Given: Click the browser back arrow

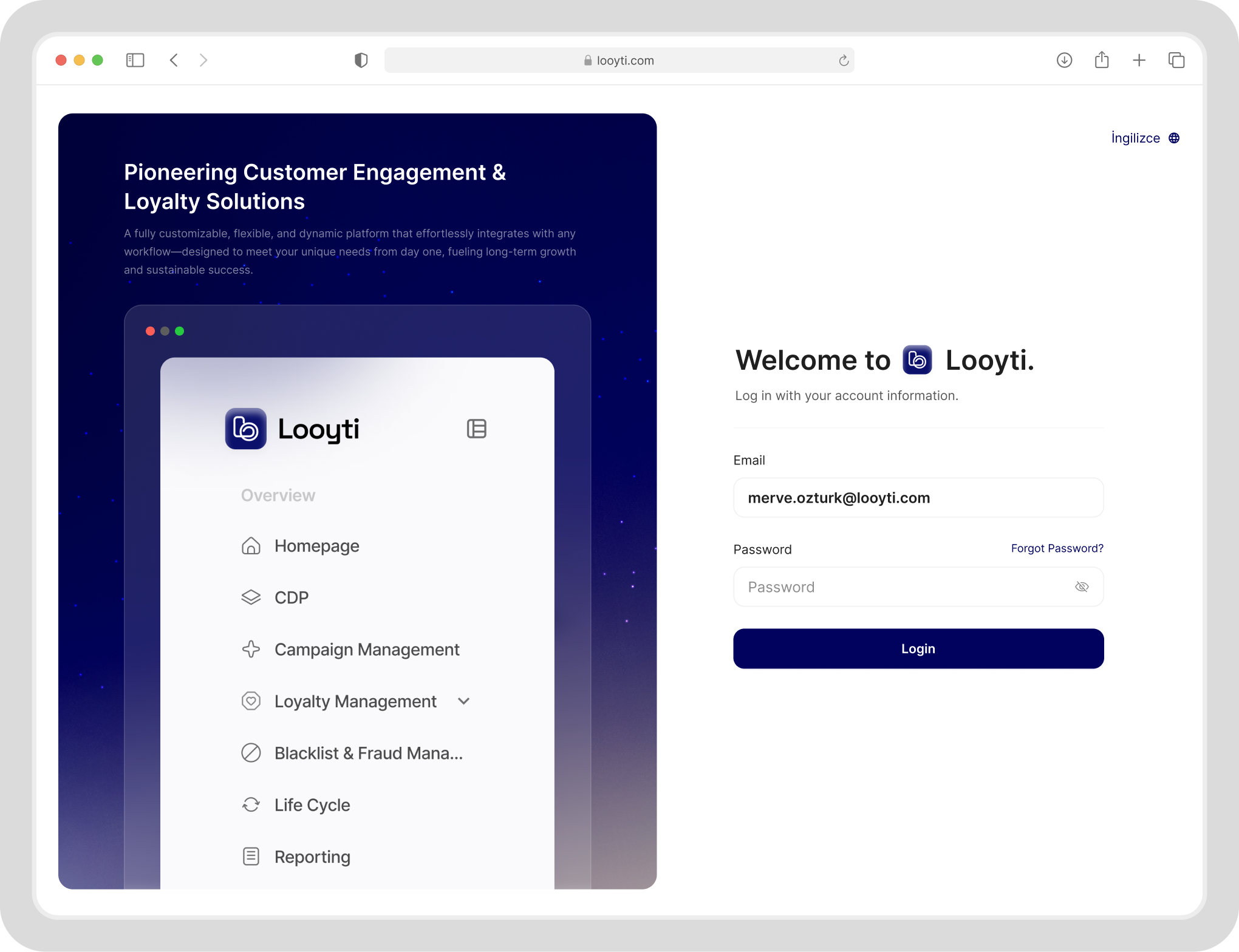Looking at the screenshot, I should [174, 60].
